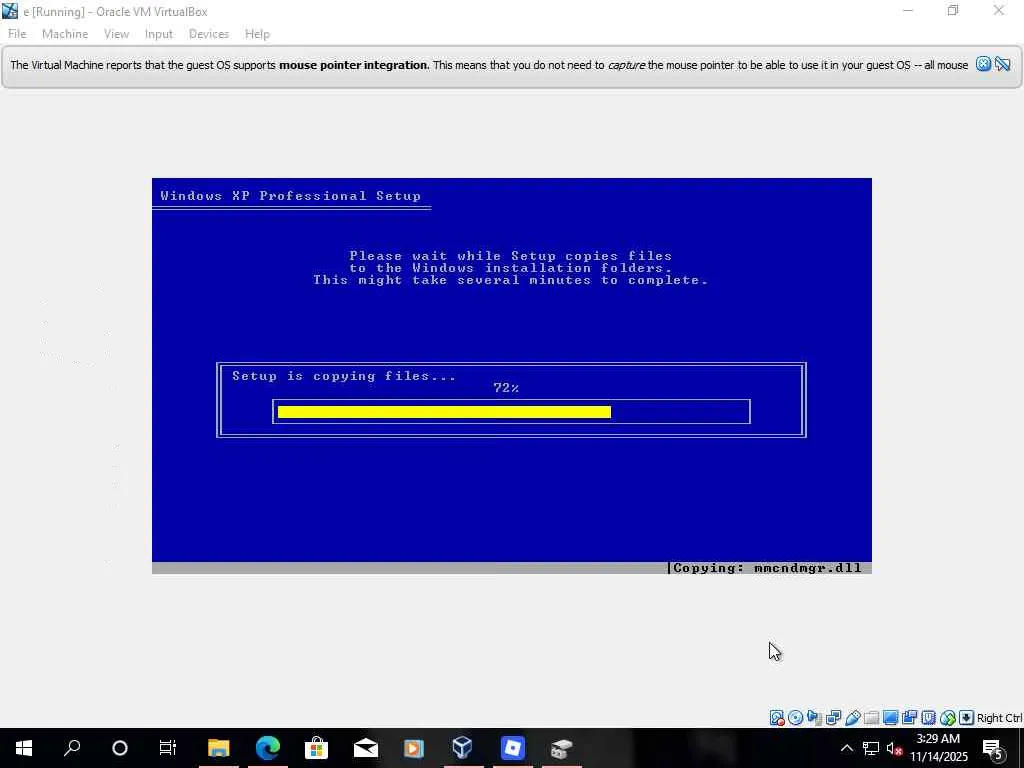Open the File menu in VirtualBox
This screenshot has height=768, width=1024.
(x=17, y=34)
